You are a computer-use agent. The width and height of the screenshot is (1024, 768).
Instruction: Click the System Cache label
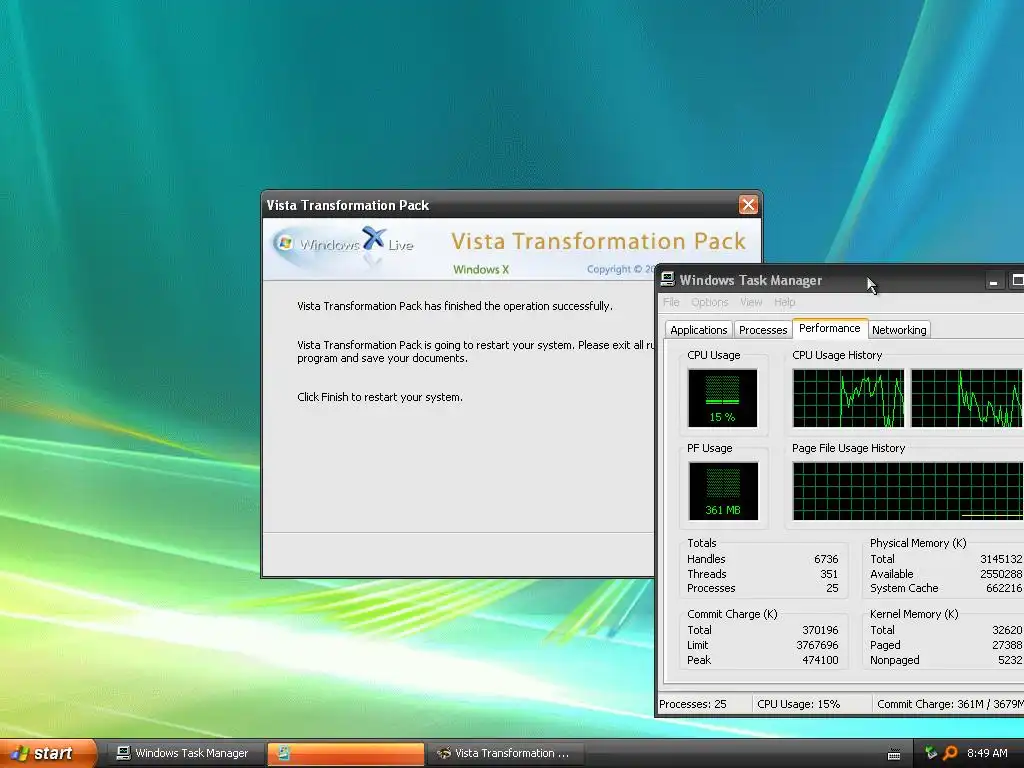pyautogui.click(x=904, y=588)
